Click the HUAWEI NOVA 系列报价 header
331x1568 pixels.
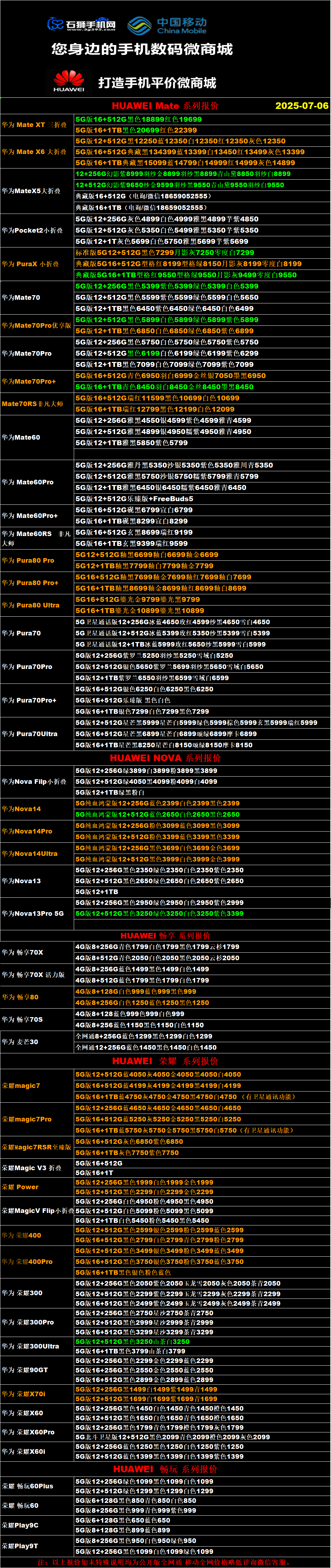165,758
